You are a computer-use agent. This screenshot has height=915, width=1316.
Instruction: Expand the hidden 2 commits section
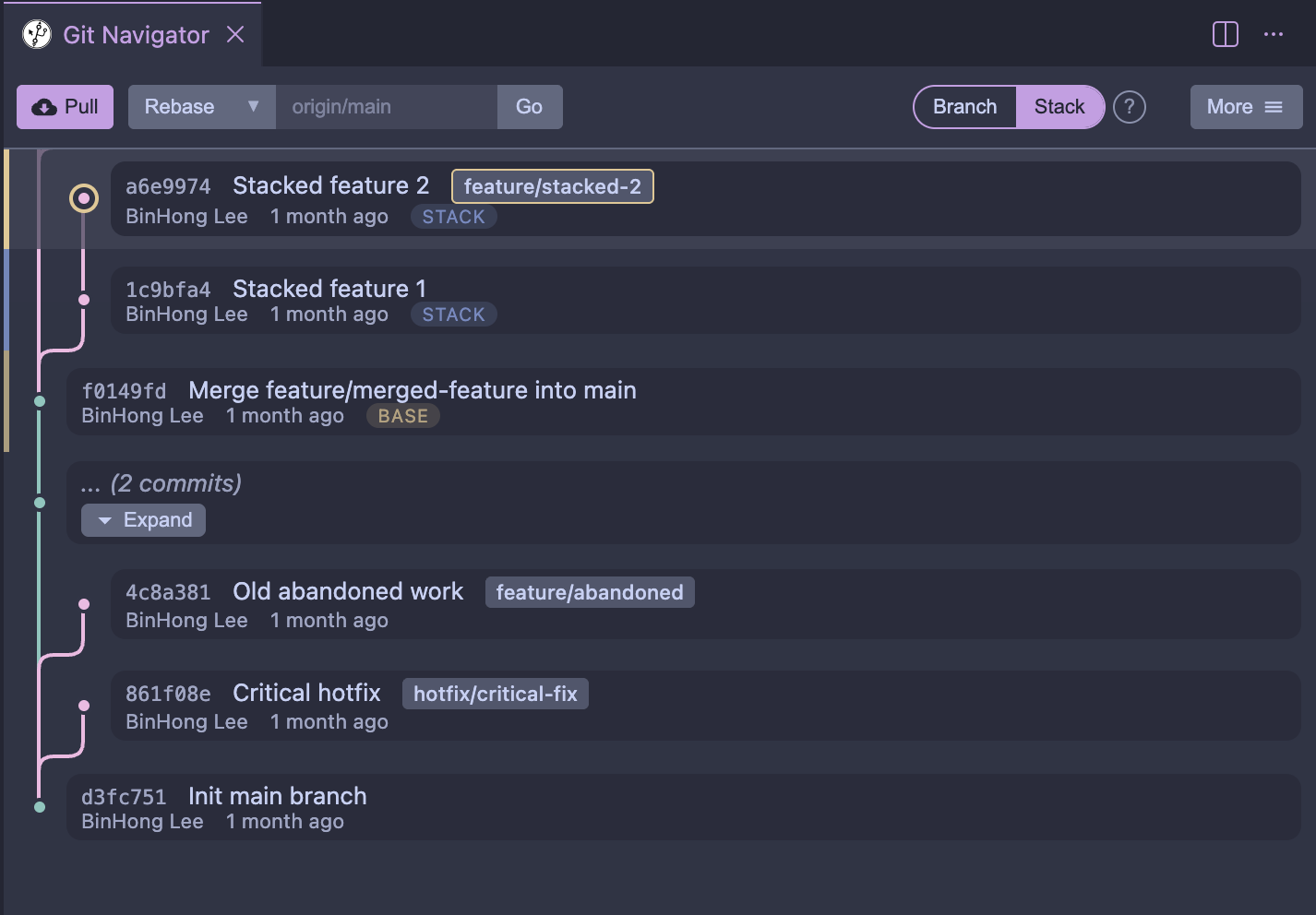143,520
